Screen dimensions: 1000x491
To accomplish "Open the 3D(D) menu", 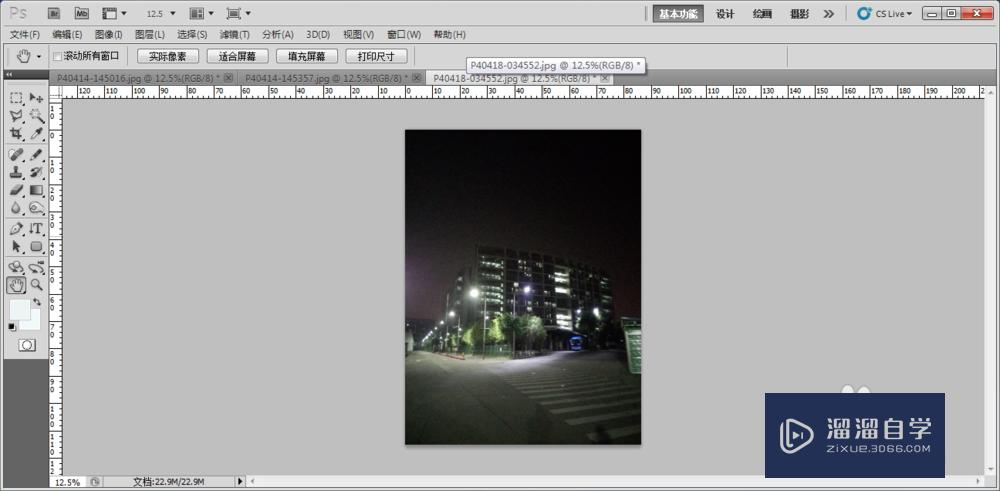I will [318, 34].
